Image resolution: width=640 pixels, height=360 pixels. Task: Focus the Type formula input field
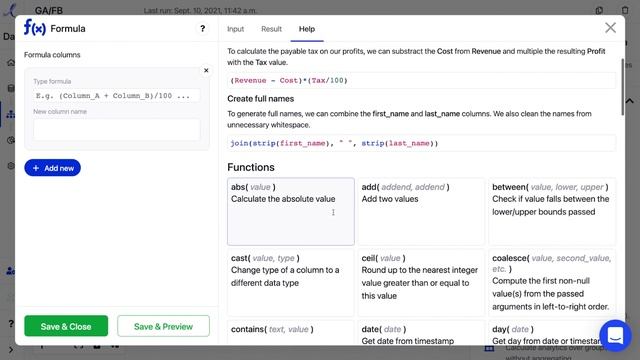[x=117, y=96]
